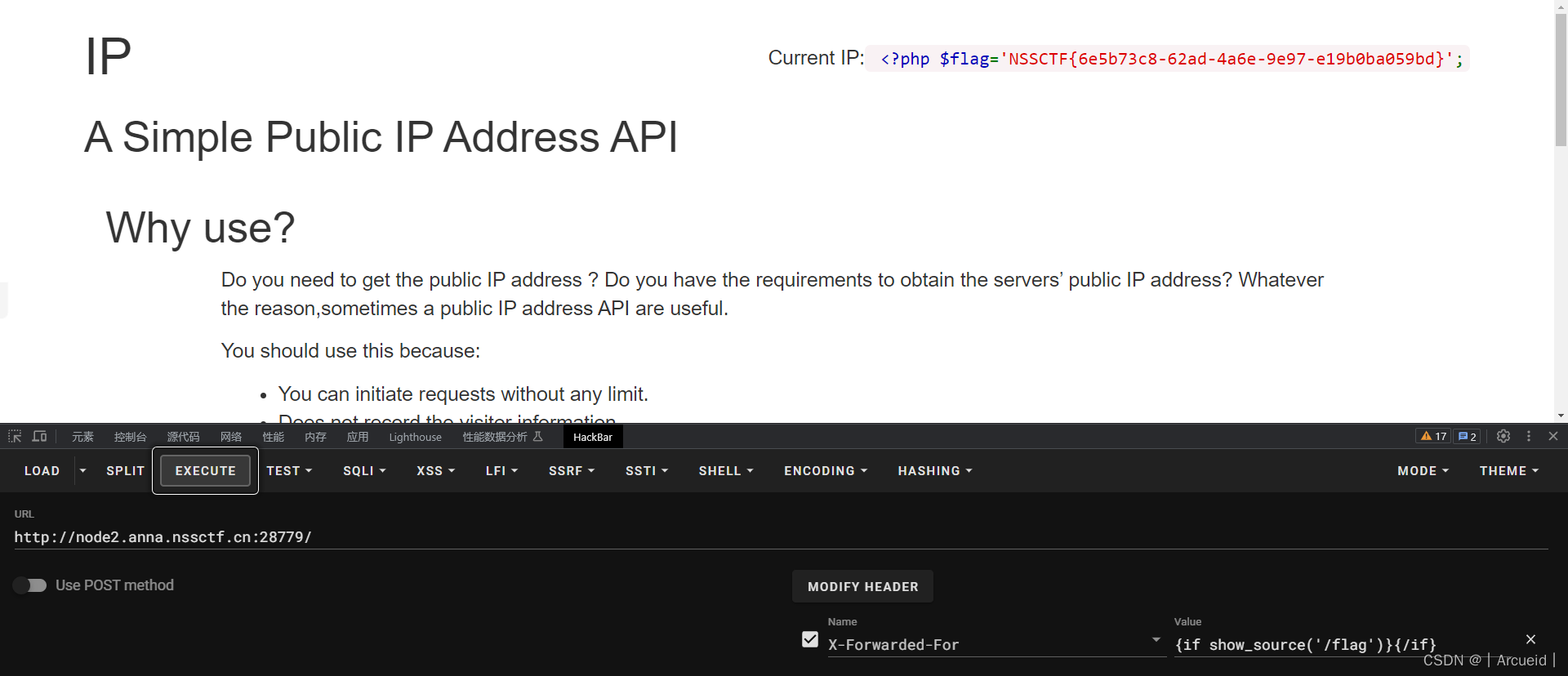This screenshot has width=1568, height=676.
Task: Click the MODIFY HEADER button
Action: click(862, 586)
